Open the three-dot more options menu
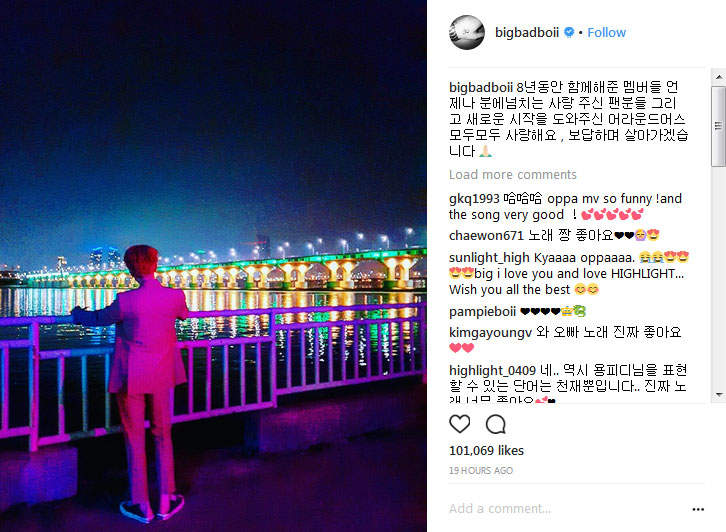This screenshot has height=532, width=726. pos(698,509)
